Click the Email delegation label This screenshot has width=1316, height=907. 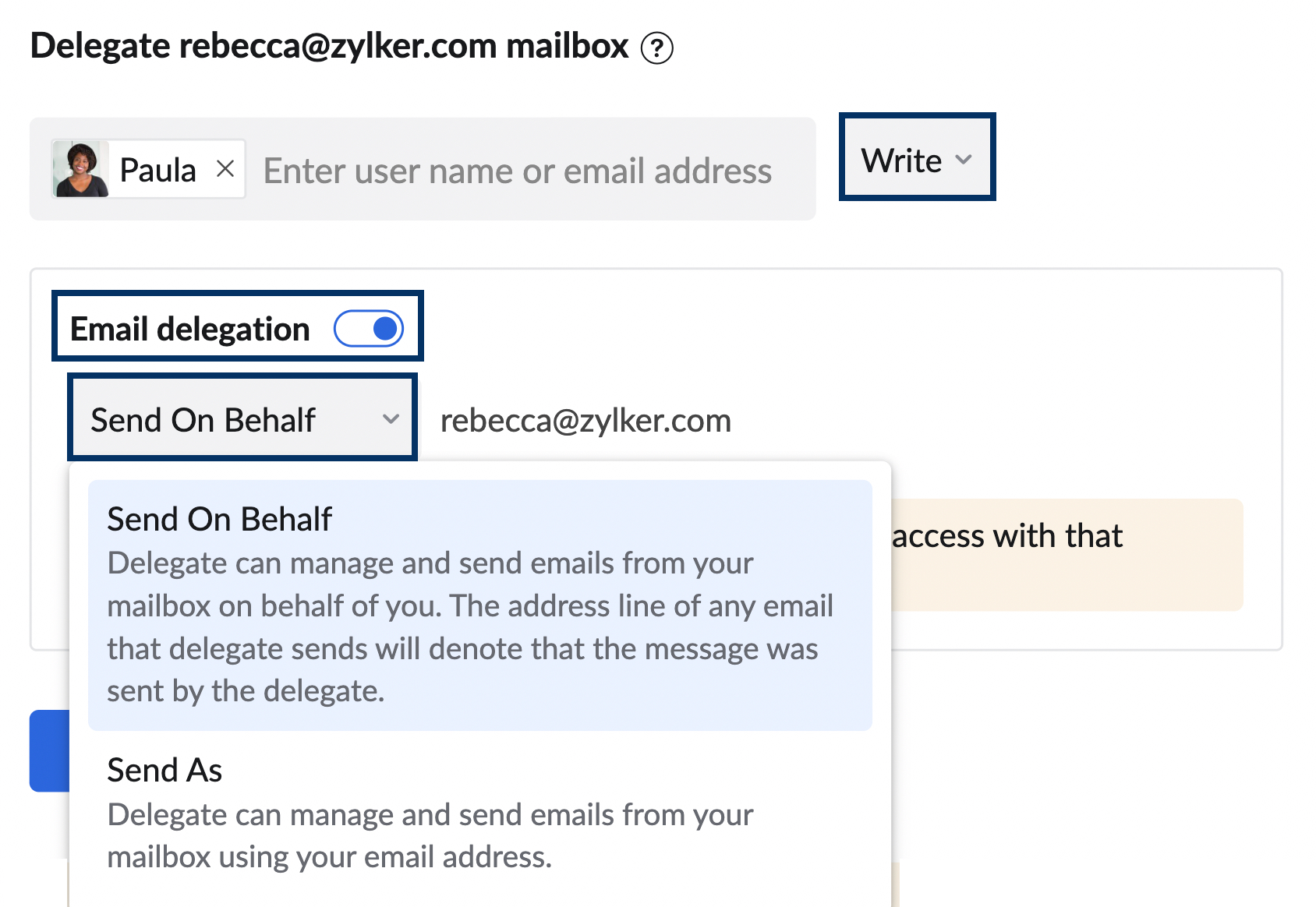[189, 329]
